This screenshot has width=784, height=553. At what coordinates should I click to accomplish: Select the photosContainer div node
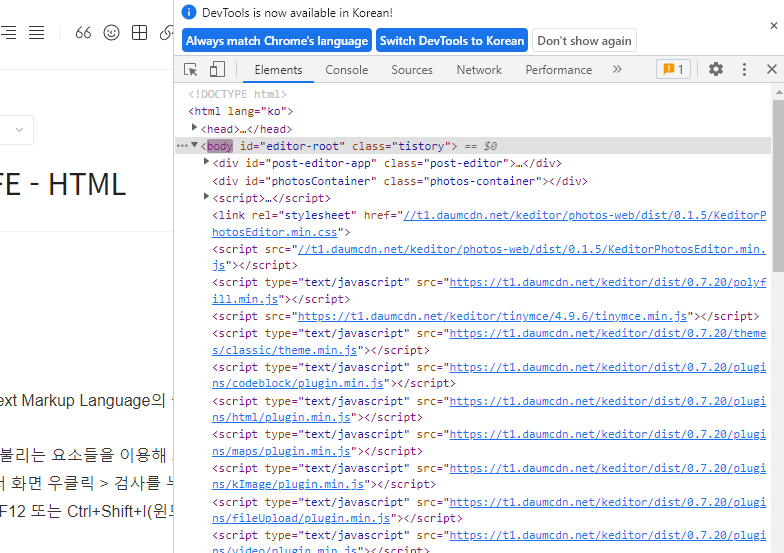pyautogui.click(x=400, y=181)
